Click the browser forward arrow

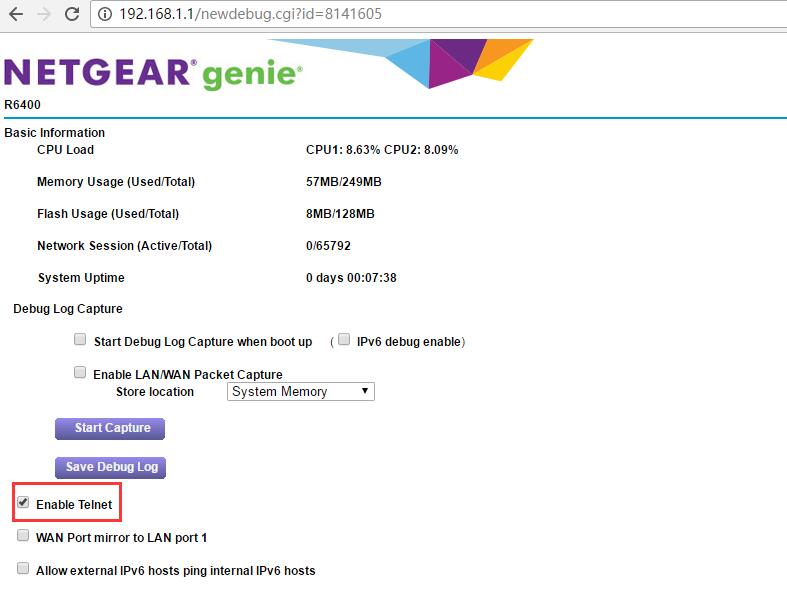pos(43,15)
